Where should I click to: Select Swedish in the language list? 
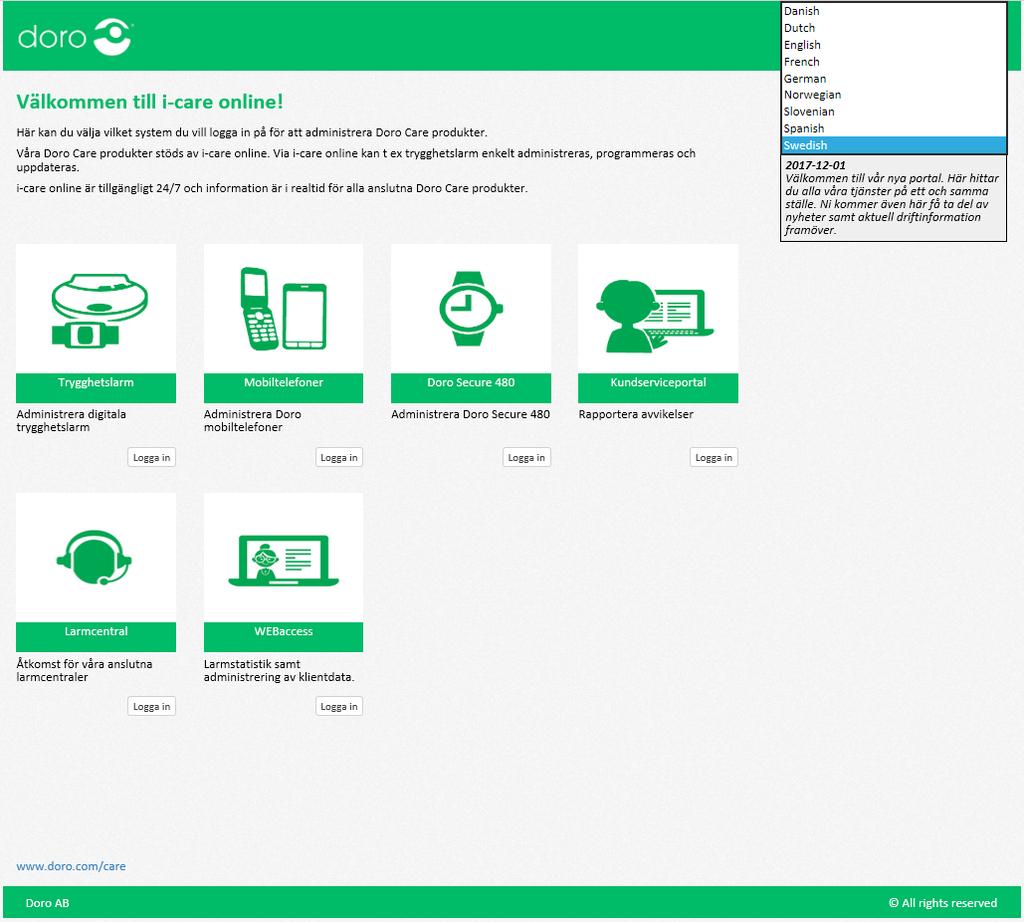(893, 146)
